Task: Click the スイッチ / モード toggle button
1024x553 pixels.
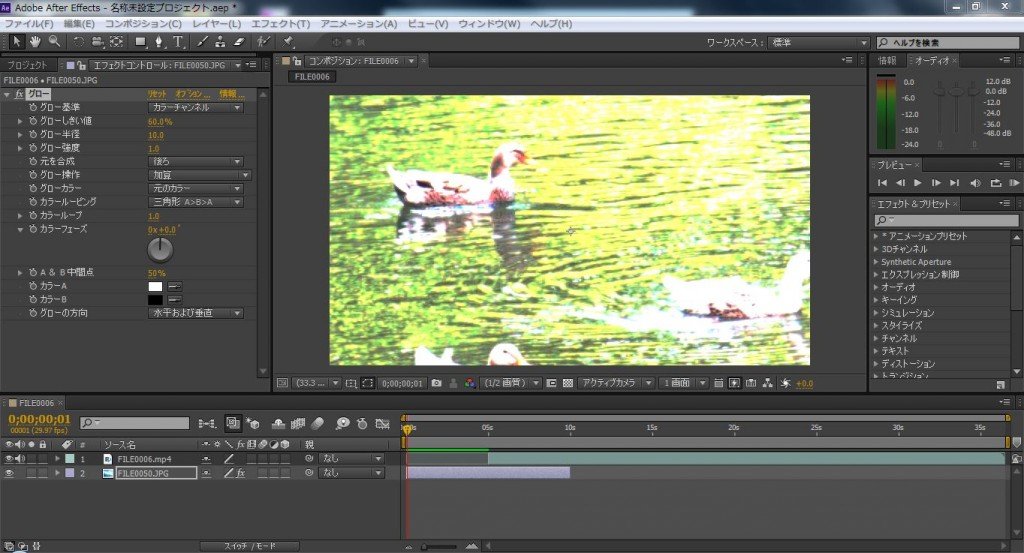Action: pyautogui.click(x=249, y=546)
